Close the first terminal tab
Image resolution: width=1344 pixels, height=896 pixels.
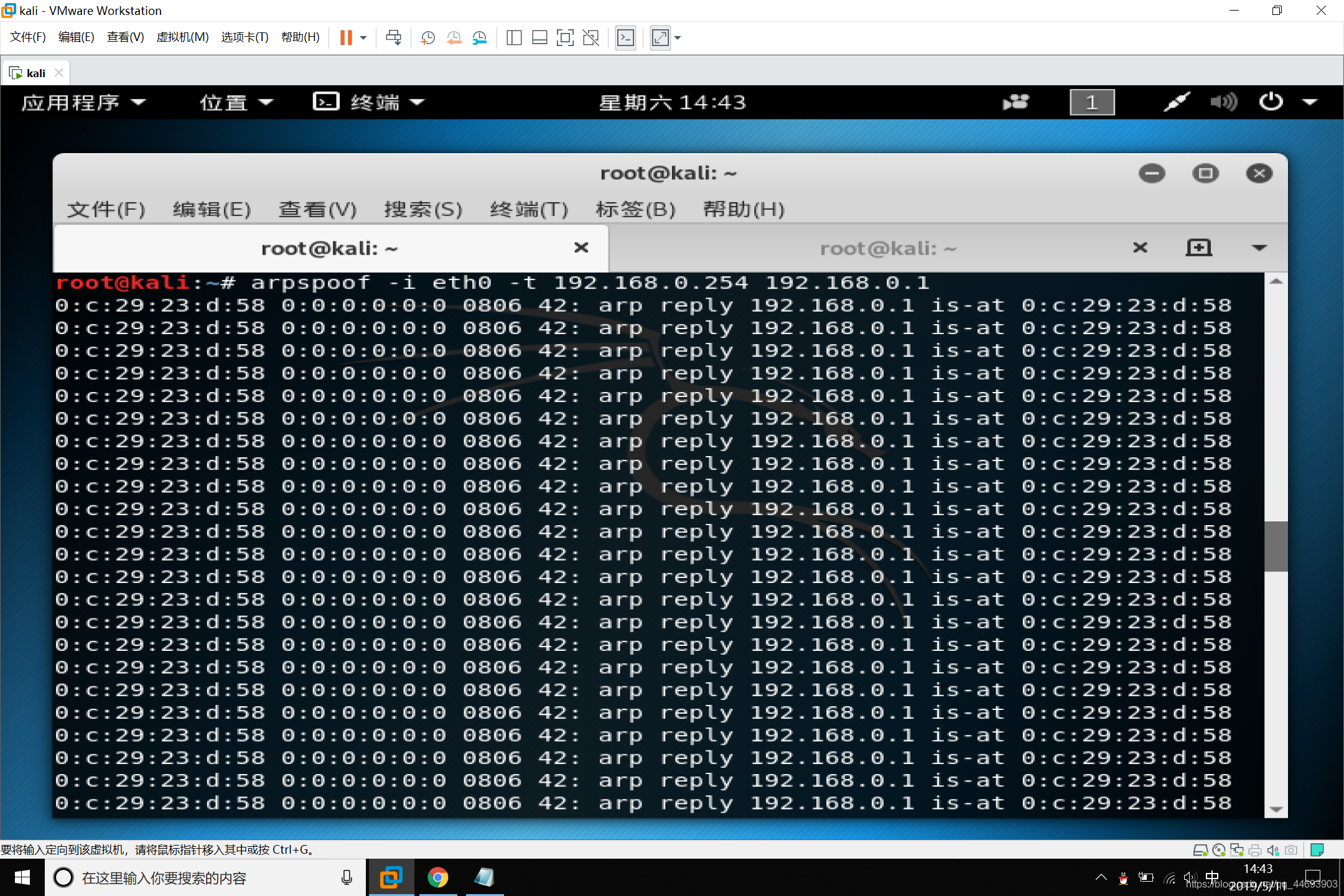(x=581, y=248)
